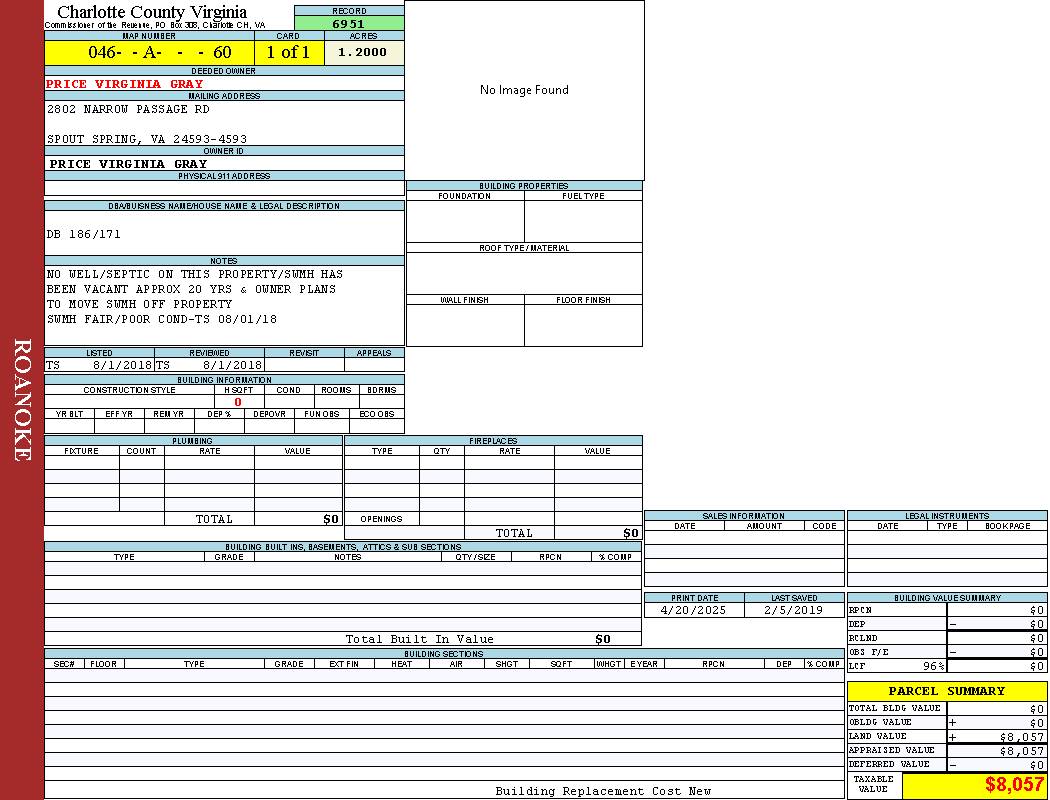Click the red H SQFT value 0
1050x800 pixels.
pyautogui.click(x=238, y=402)
